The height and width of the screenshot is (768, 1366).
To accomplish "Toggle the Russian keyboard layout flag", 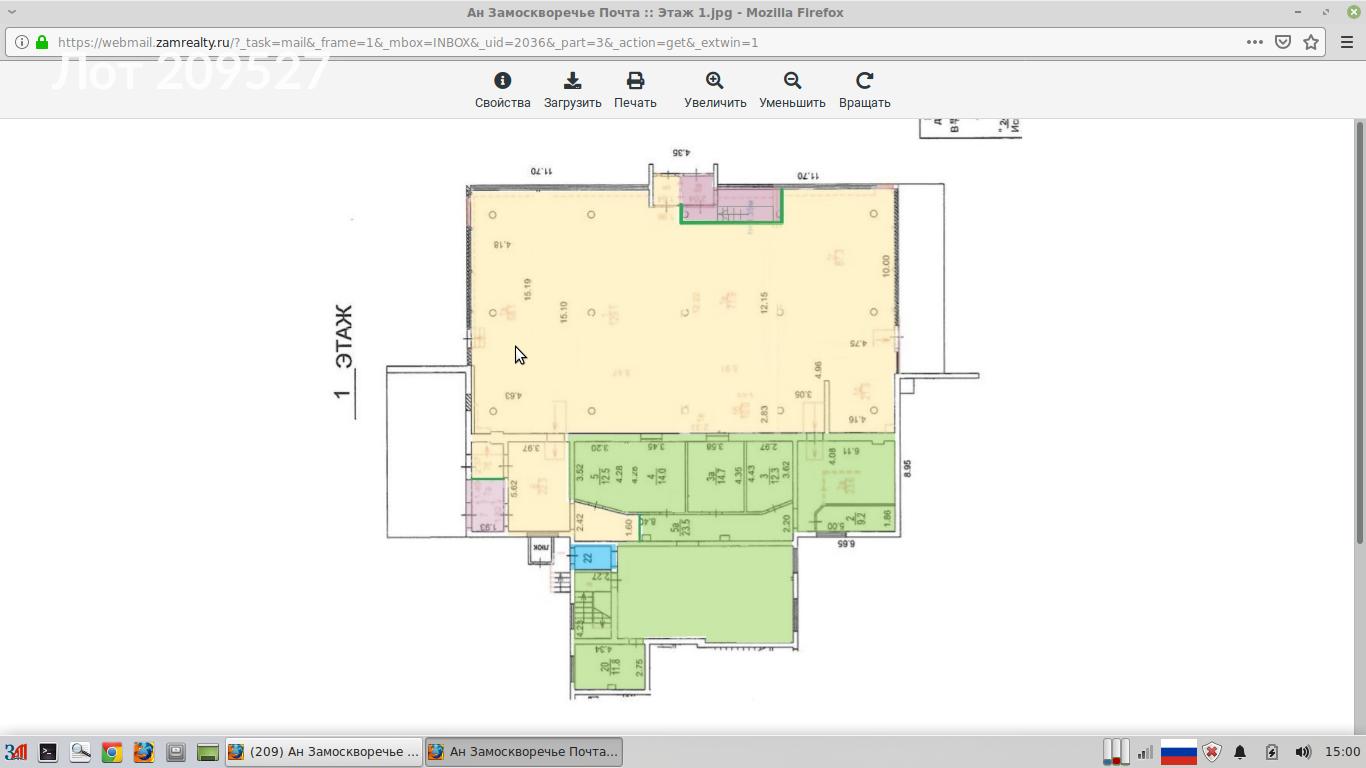I will (x=1178, y=752).
